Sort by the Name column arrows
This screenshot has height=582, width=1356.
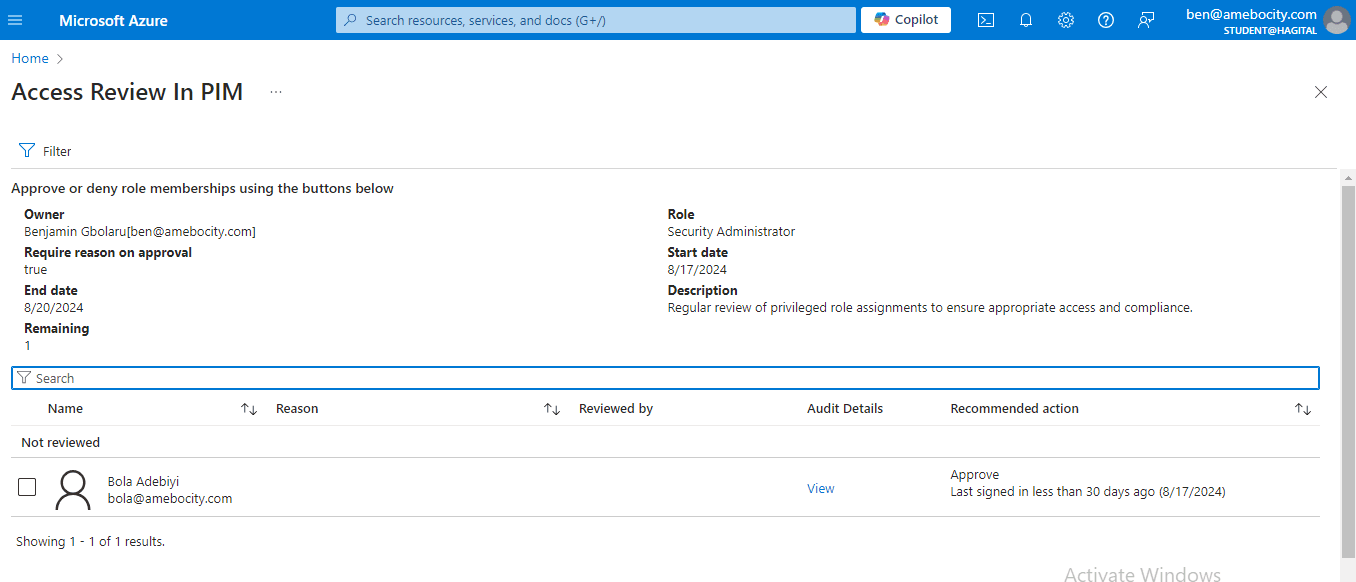[x=249, y=409]
